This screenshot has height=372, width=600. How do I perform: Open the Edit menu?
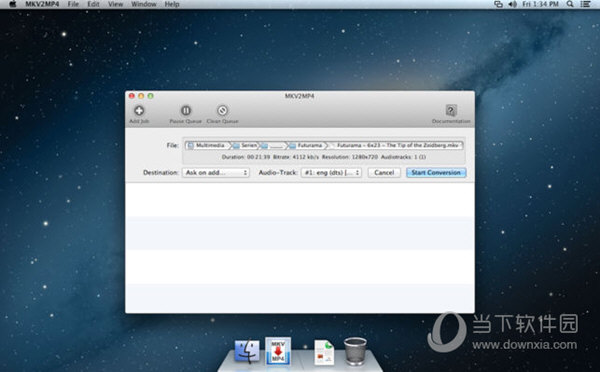93,4
